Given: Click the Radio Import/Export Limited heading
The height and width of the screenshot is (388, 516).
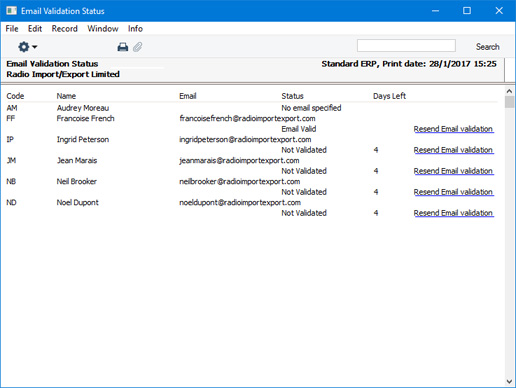Looking at the screenshot, I should point(63,74).
